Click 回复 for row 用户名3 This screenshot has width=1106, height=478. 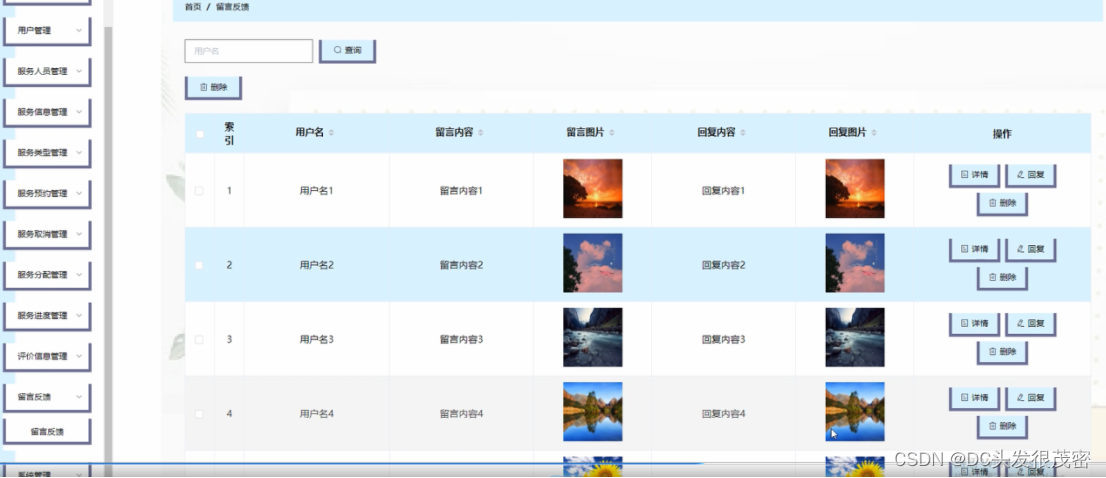click(x=1031, y=324)
